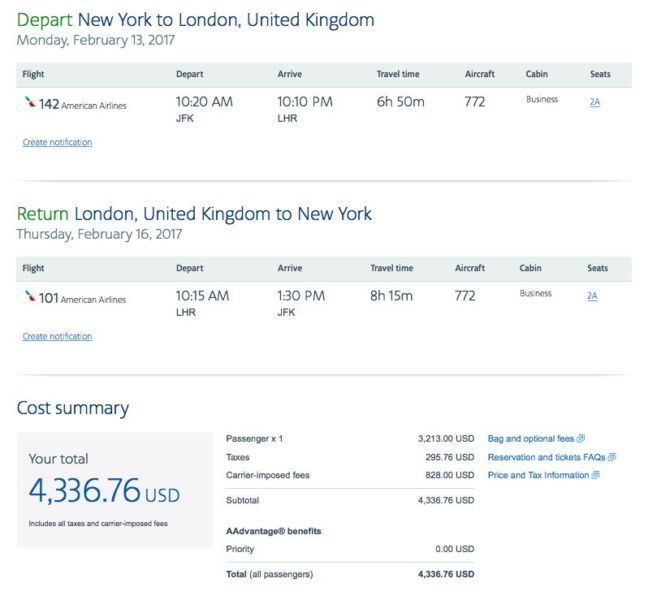Open Reservation and tickets FAQs
Viewport: 648px width, 600px height.
(x=546, y=457)
